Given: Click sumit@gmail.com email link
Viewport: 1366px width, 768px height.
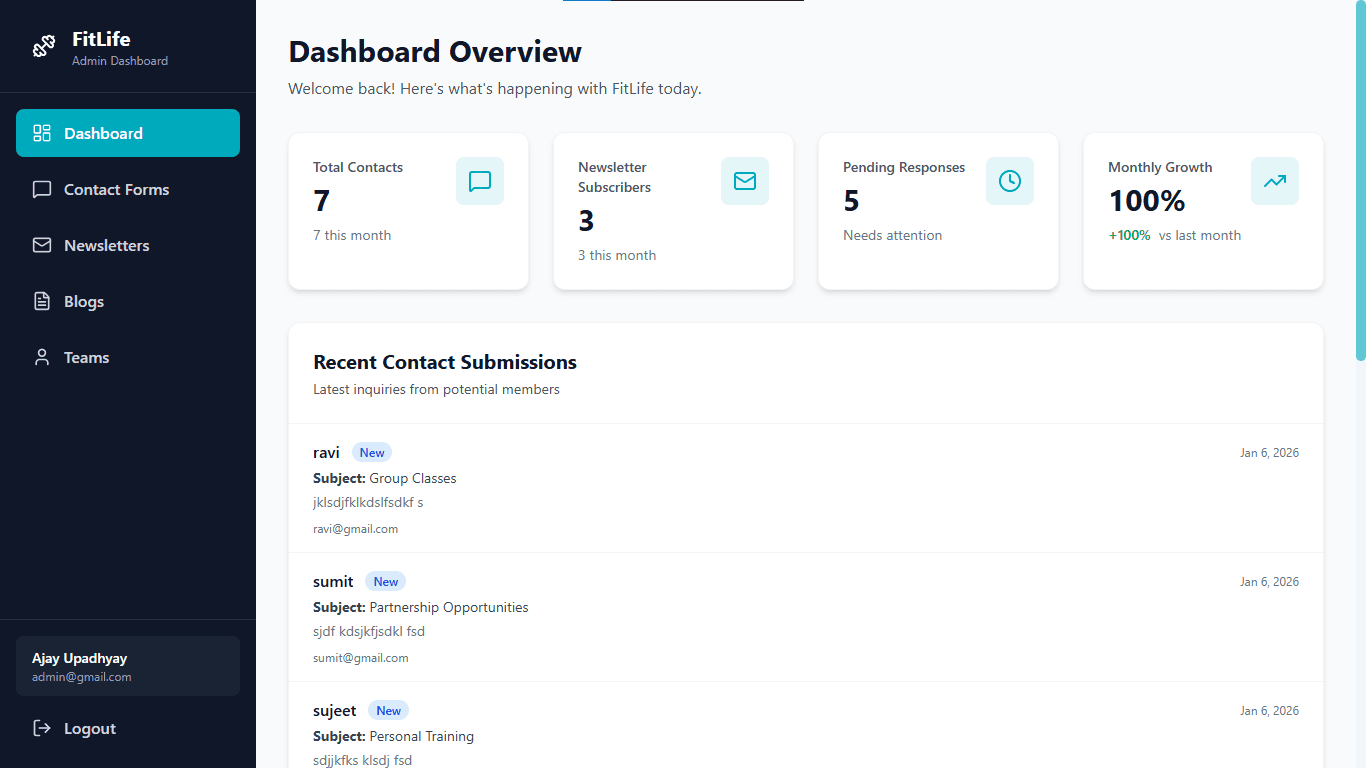Looking at the screenshot, I should 361,657.
